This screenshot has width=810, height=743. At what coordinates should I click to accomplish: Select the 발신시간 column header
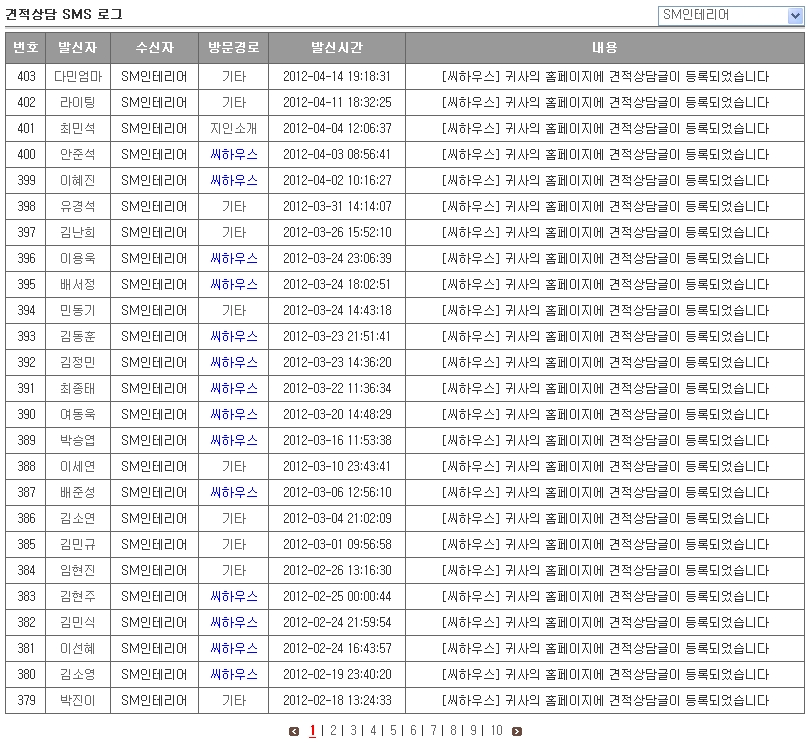[337, 48]
